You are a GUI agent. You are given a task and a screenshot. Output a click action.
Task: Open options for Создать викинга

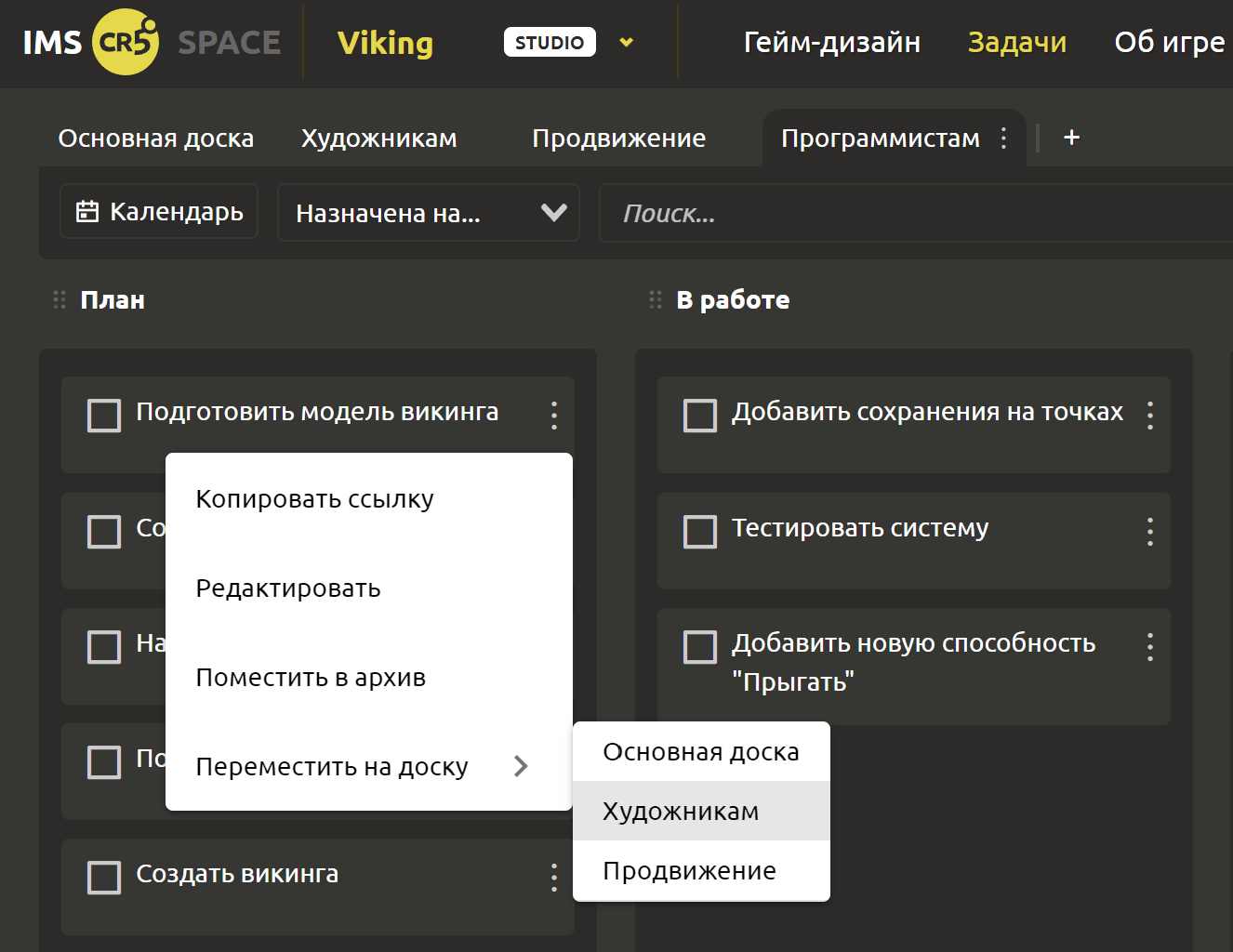pos(554,878)
